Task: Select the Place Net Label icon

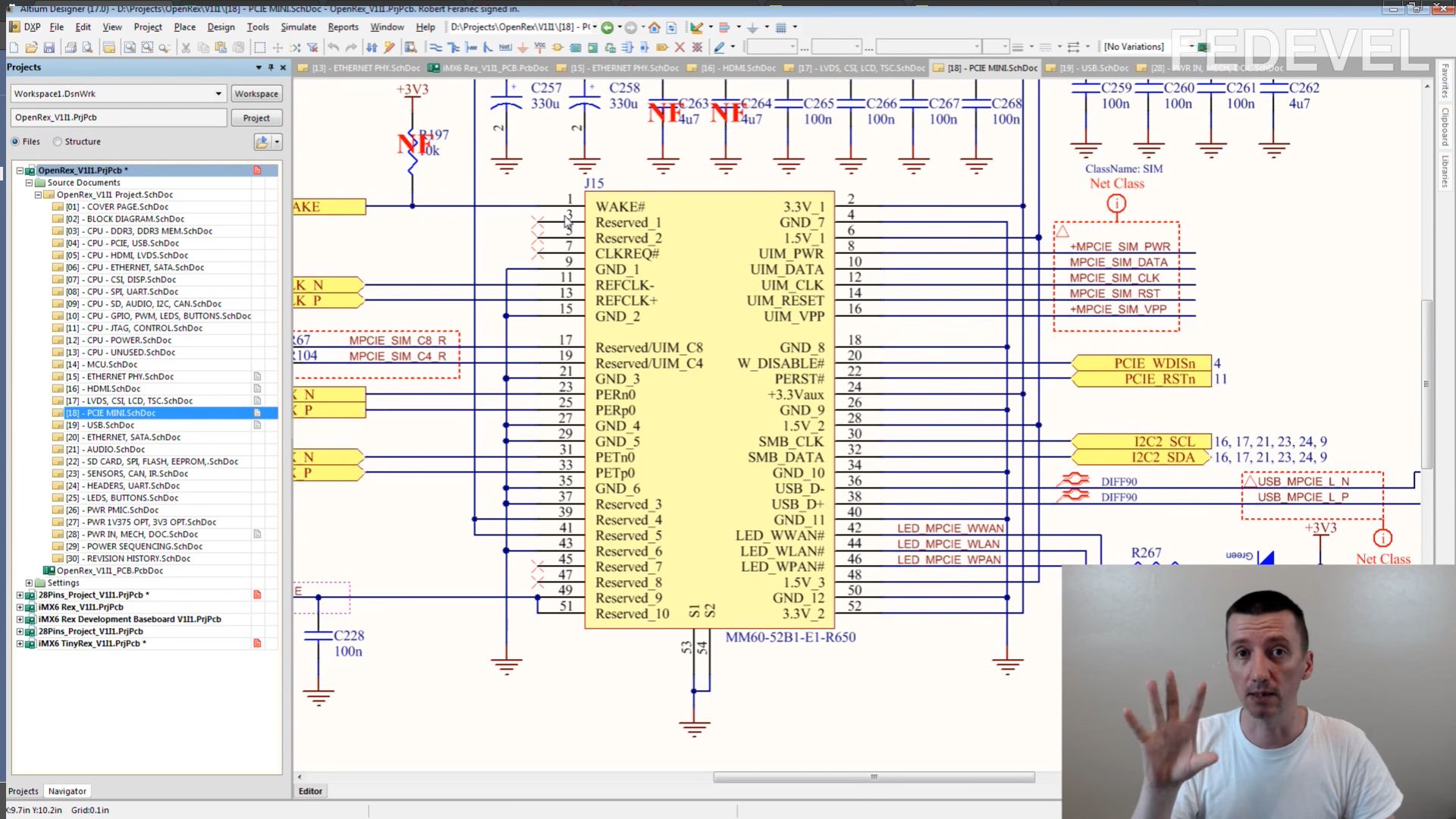Action: [505, 47]
